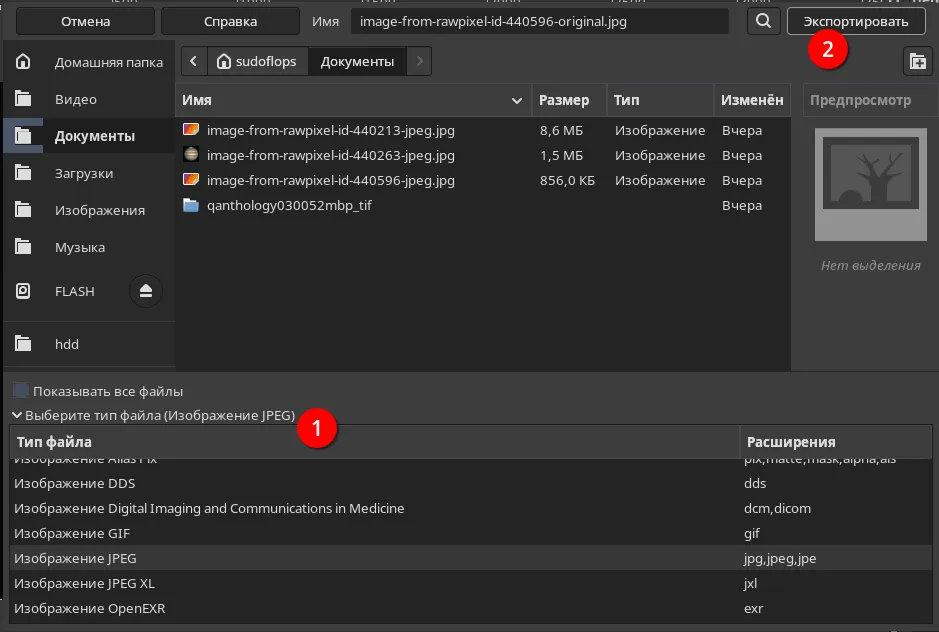
Task: Click the folder icon of qanthology030052mbp_tif
Action: pos(192,205)
